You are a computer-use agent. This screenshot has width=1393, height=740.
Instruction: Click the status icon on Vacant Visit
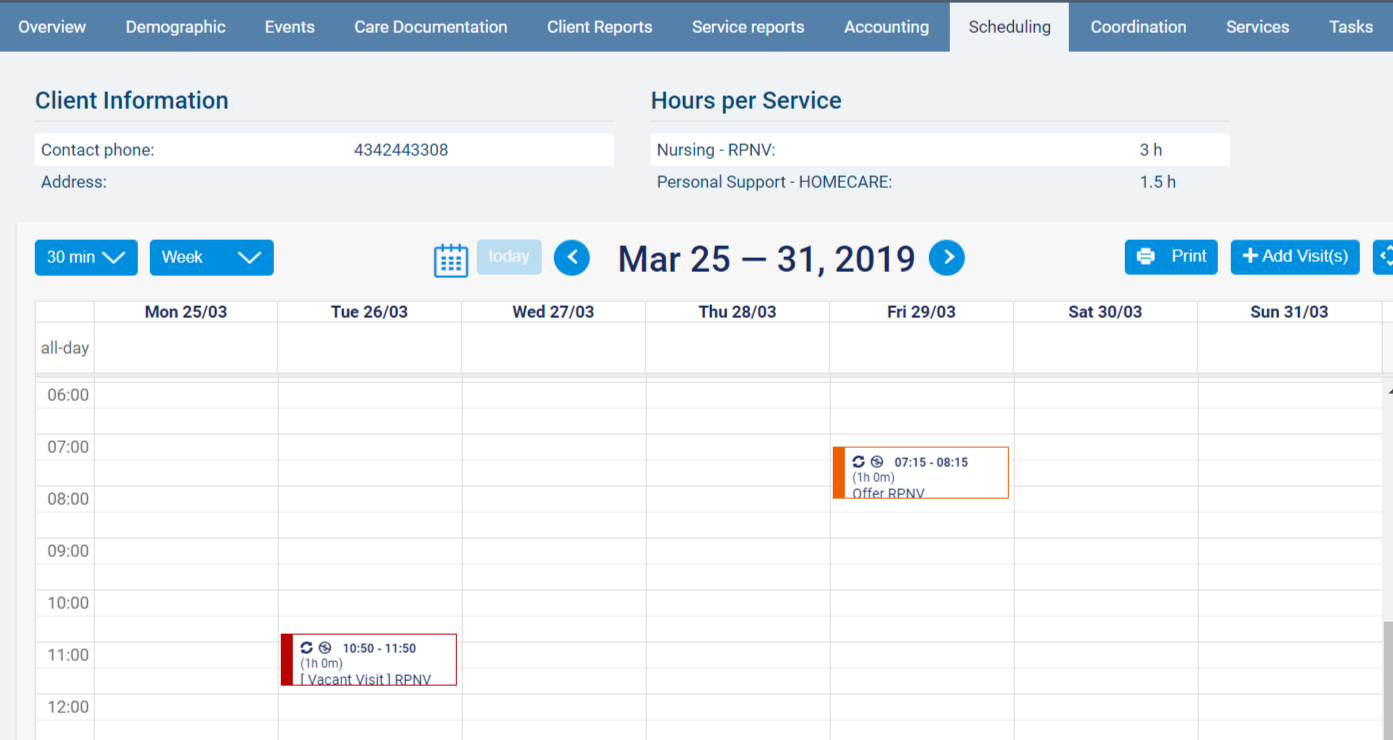click(x=325, y=648)
